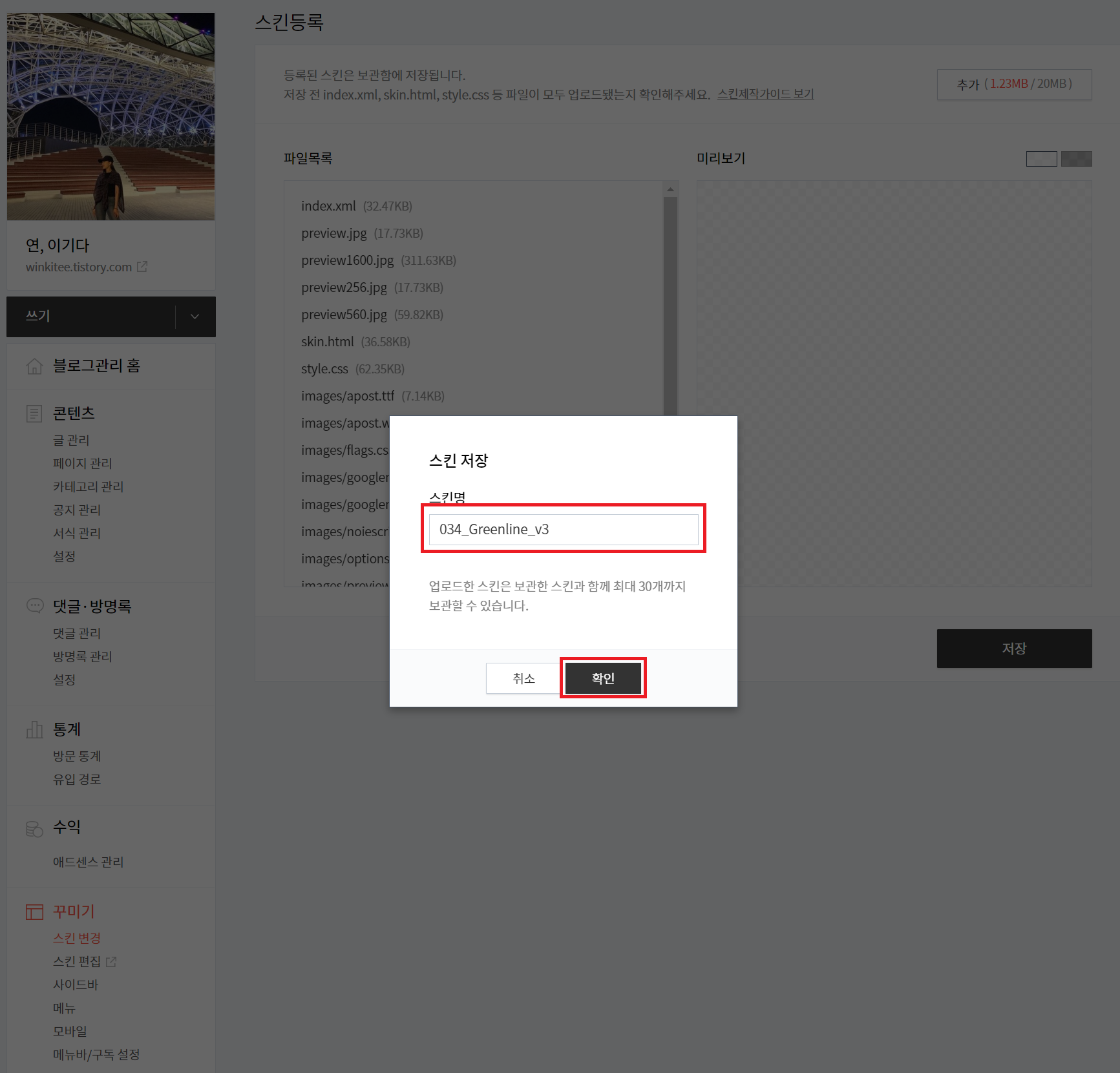This screenshot has width=1120, height=1073.
Task: Click the 쓰기 write button
Action: coord(90,317)
